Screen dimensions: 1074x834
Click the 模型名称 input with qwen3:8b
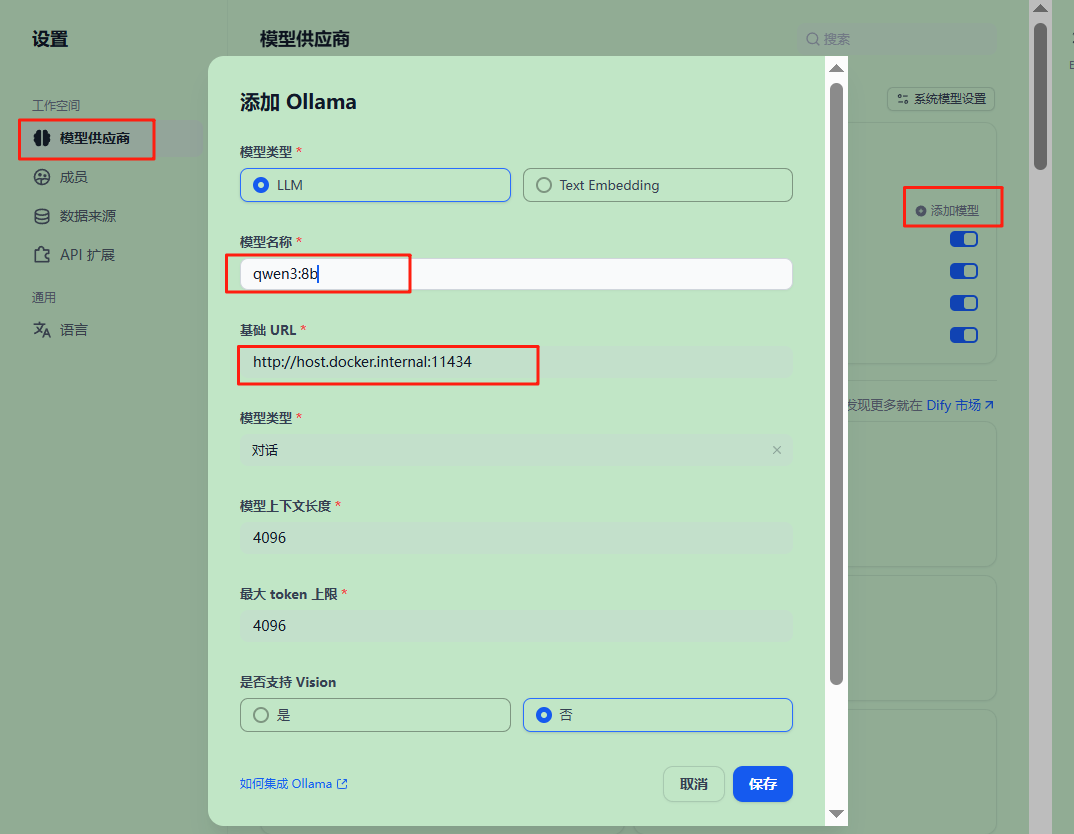(x=516, y=274)
